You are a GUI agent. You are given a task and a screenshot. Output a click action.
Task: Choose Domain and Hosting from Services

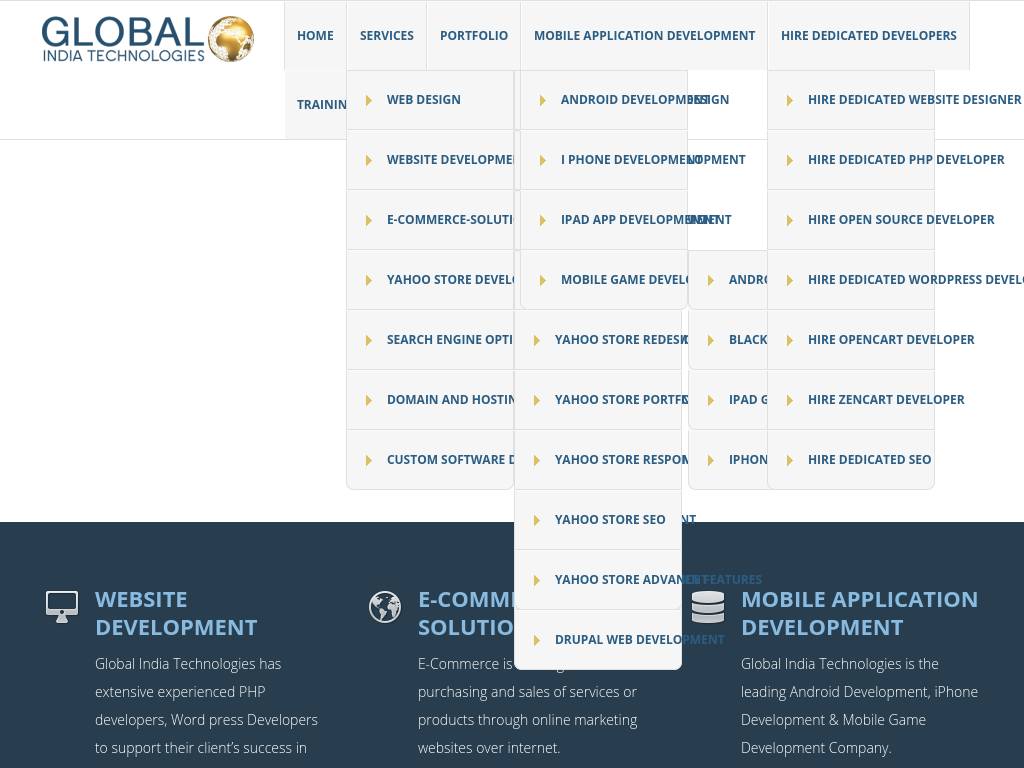(x=450, y=400)
